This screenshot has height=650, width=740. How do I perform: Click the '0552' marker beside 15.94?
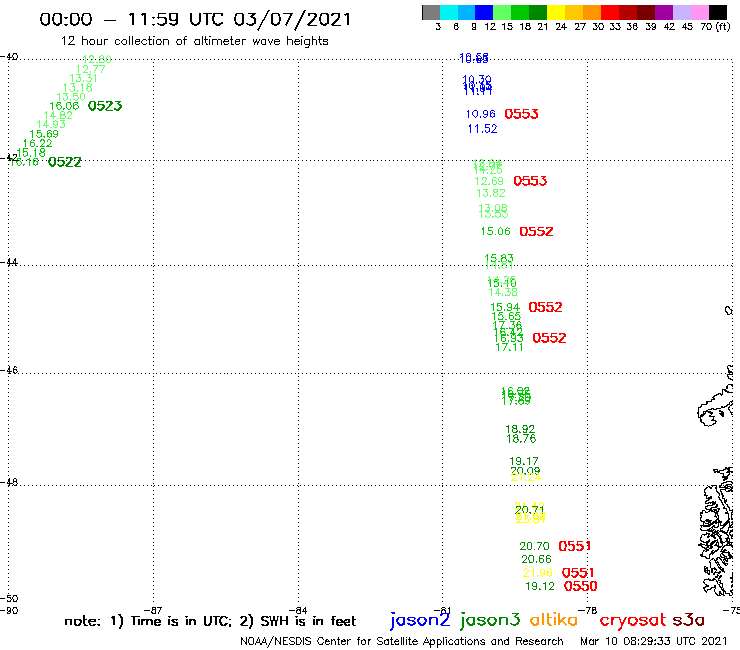[x=545, y=307]
